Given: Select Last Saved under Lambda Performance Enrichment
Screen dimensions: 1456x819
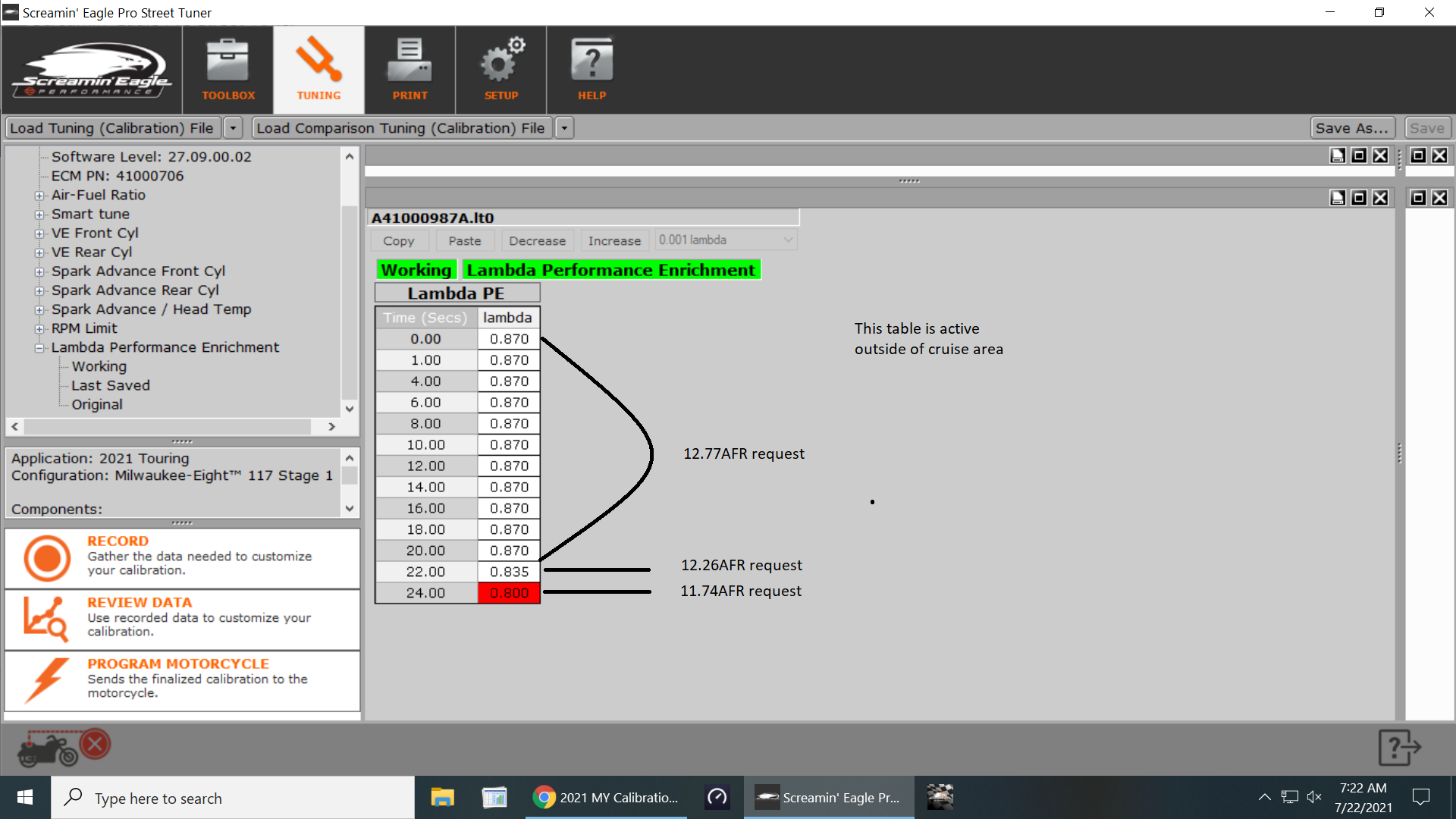Looking at the screenshot, I should [x=111, y=385].
